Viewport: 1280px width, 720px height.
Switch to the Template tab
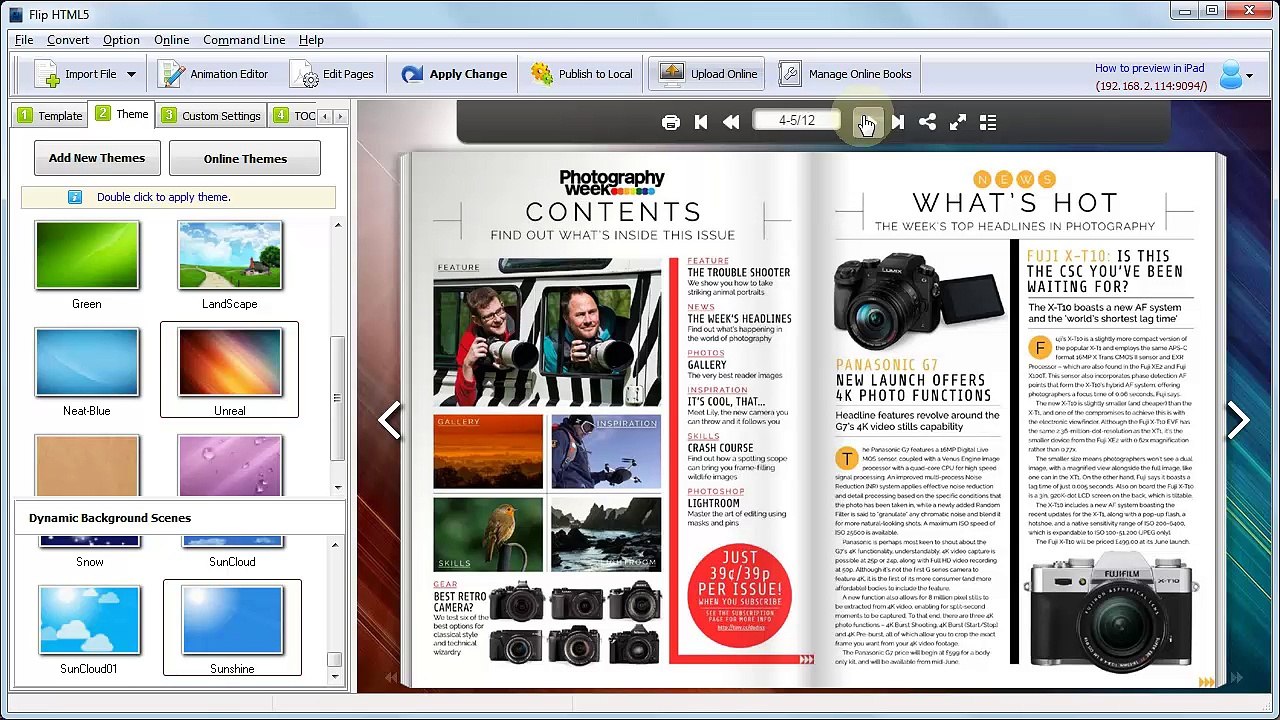coord(50,116)
